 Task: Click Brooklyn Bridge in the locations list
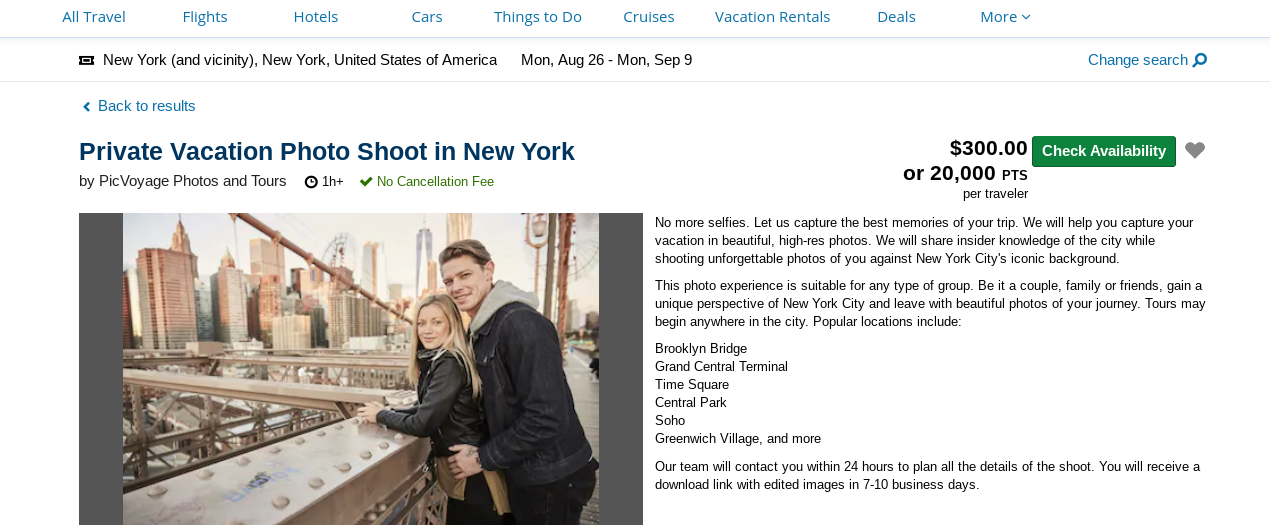701,349
